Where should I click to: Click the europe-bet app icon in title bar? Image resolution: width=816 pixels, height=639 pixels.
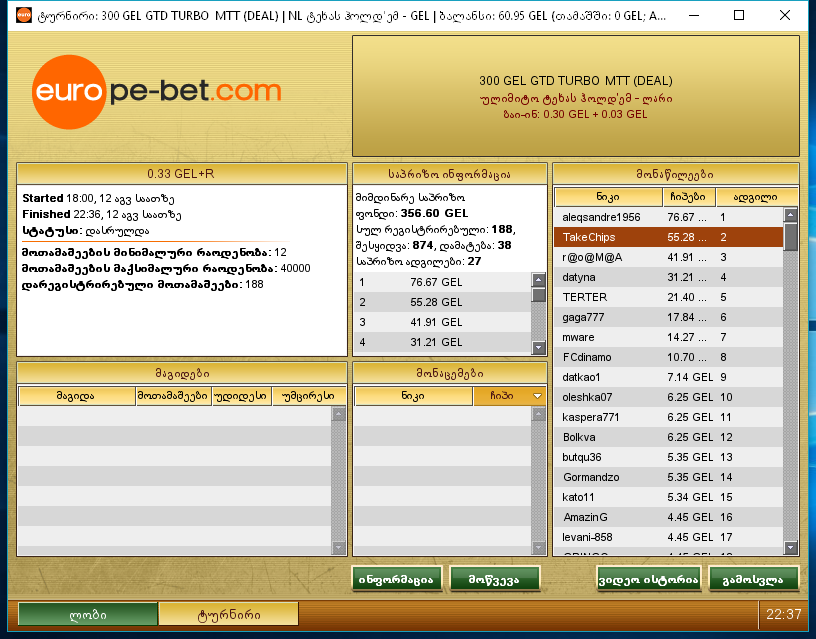tap(24, 15)
